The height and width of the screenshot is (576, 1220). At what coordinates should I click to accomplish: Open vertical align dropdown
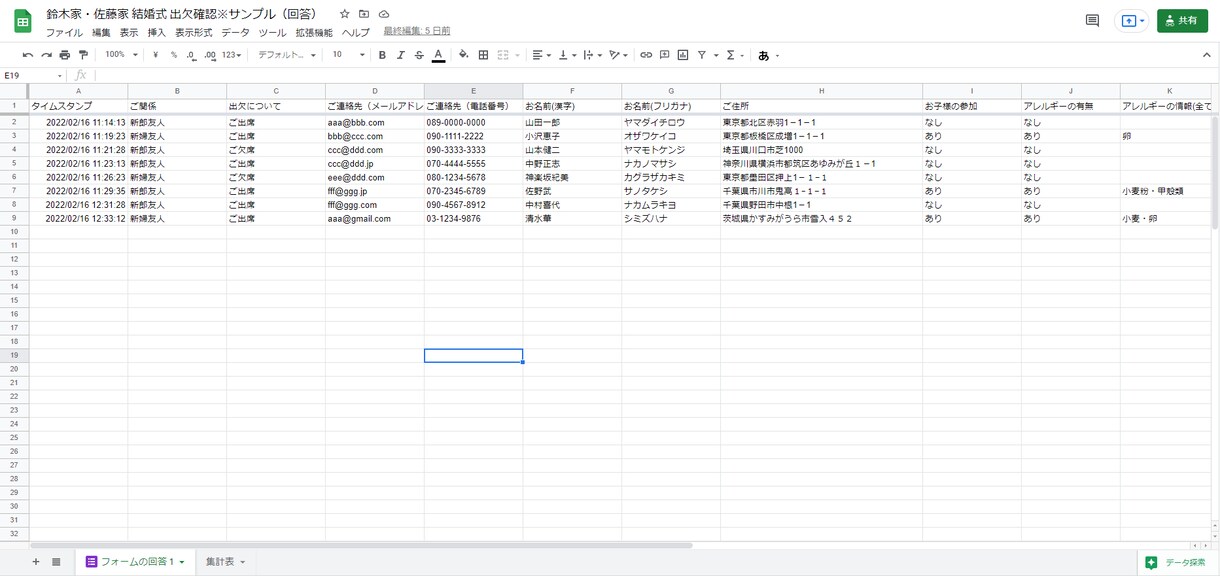(x=566, y=55)
